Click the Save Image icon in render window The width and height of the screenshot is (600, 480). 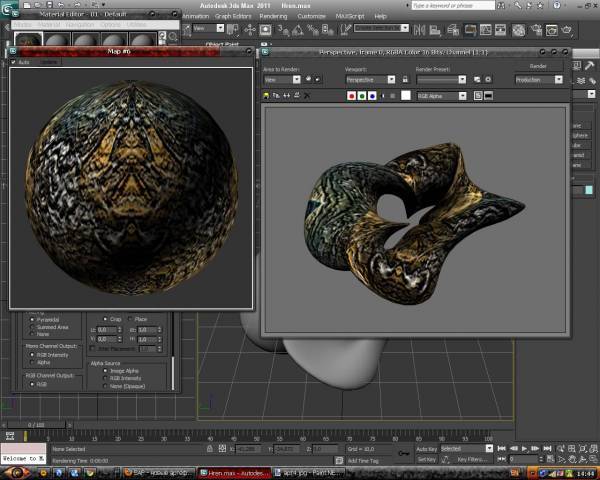pyautogui.click(x=266, y=96)
